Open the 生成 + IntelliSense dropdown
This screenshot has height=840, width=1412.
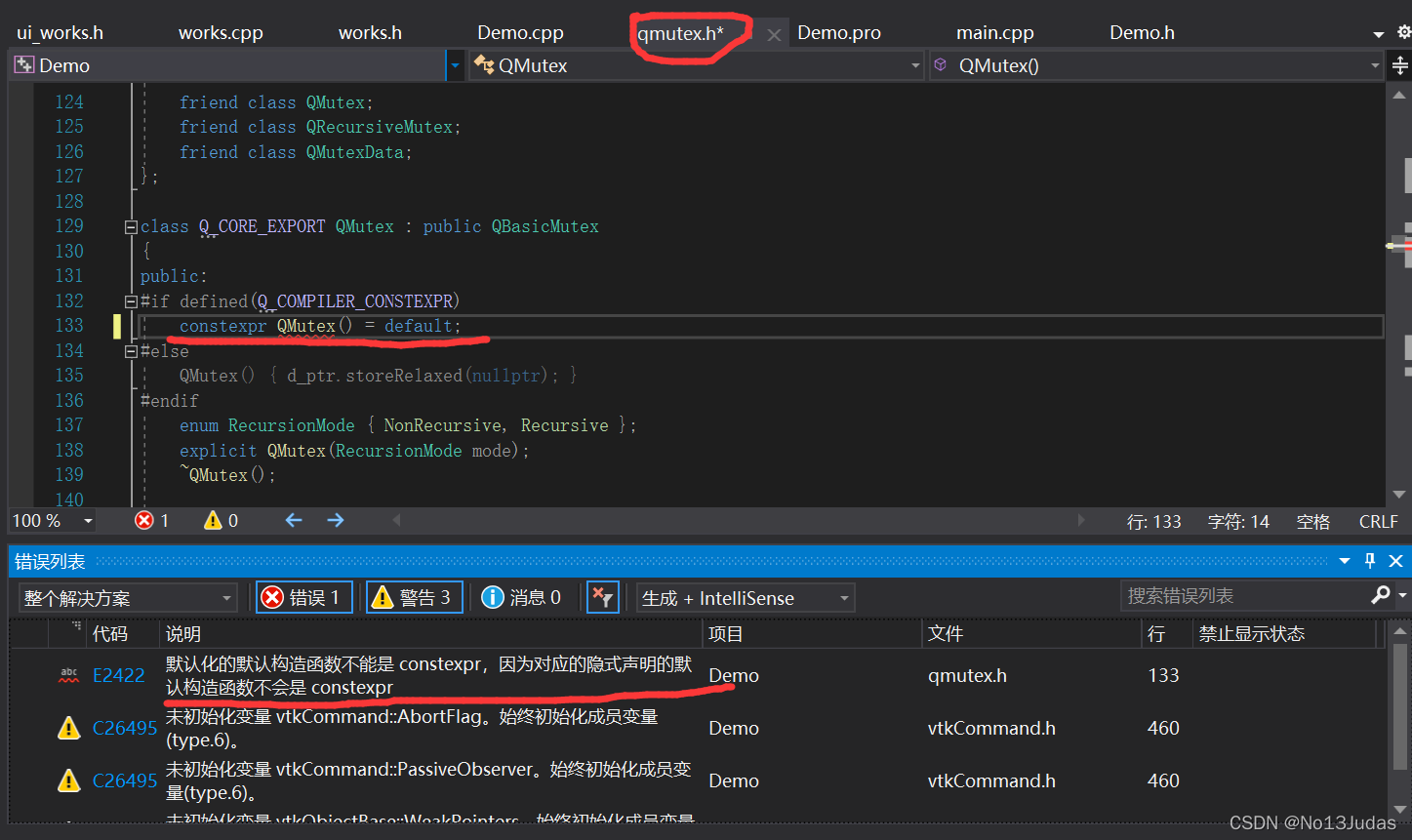coord(745,596)
